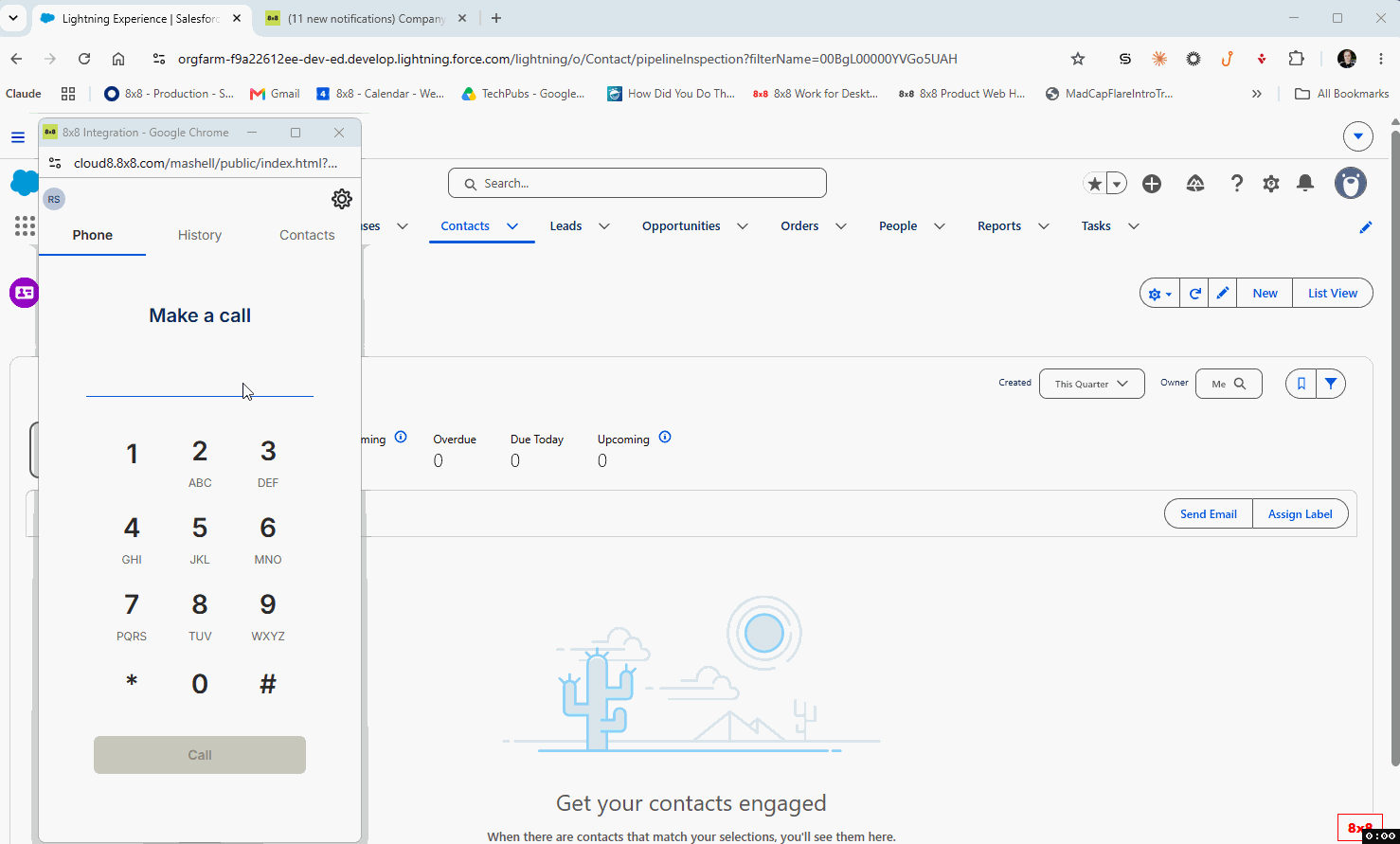
Task: Open Salesforce notifications bell
Action: click(x=1305, y=184)
